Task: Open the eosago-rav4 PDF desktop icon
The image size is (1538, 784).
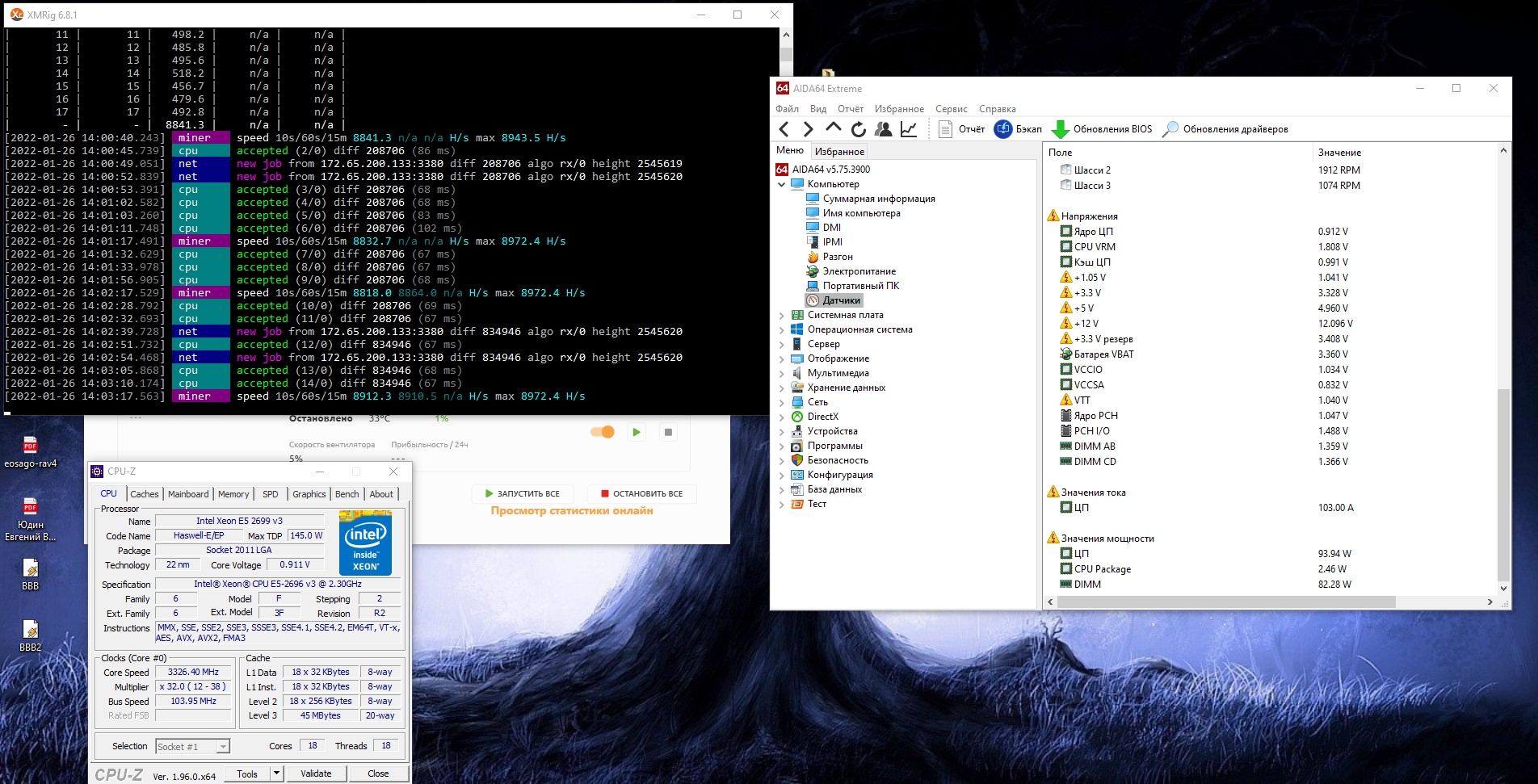Action: pyautogui.click(x=31, y=452)
